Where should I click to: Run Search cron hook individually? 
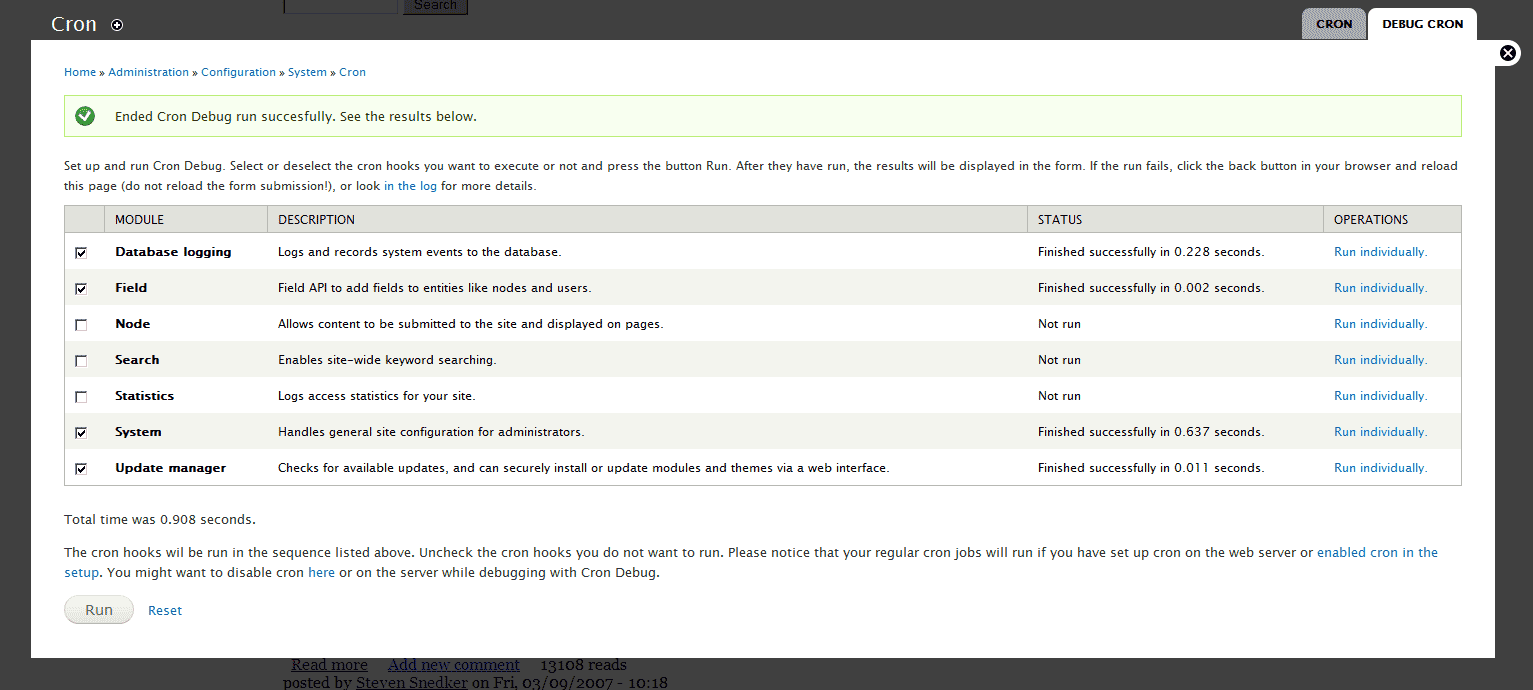pyautogui.click(x=1380, y=360)
